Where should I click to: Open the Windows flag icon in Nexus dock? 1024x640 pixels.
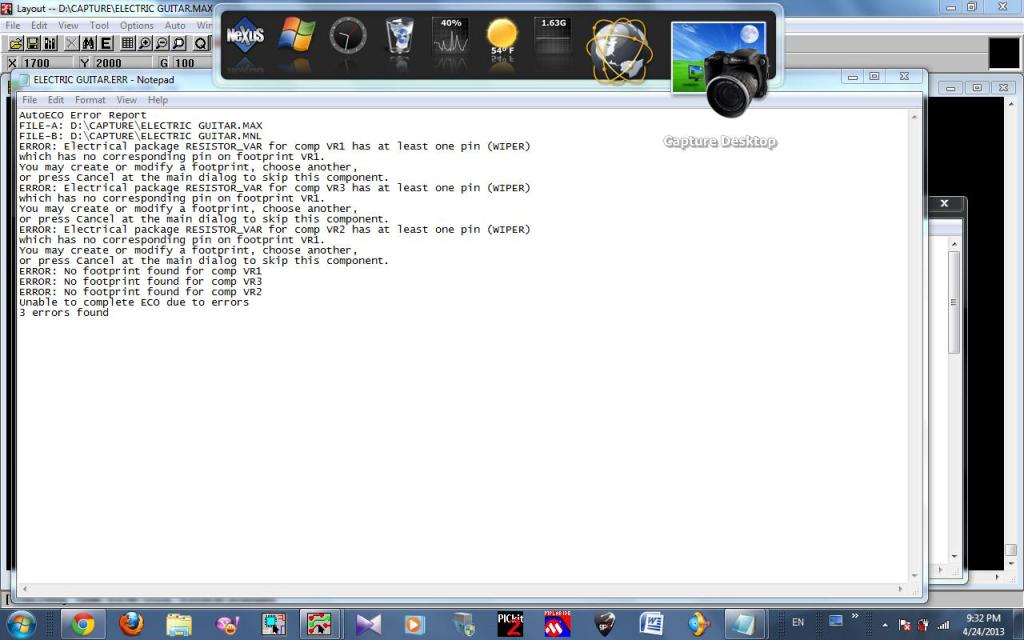pos(296,35)
